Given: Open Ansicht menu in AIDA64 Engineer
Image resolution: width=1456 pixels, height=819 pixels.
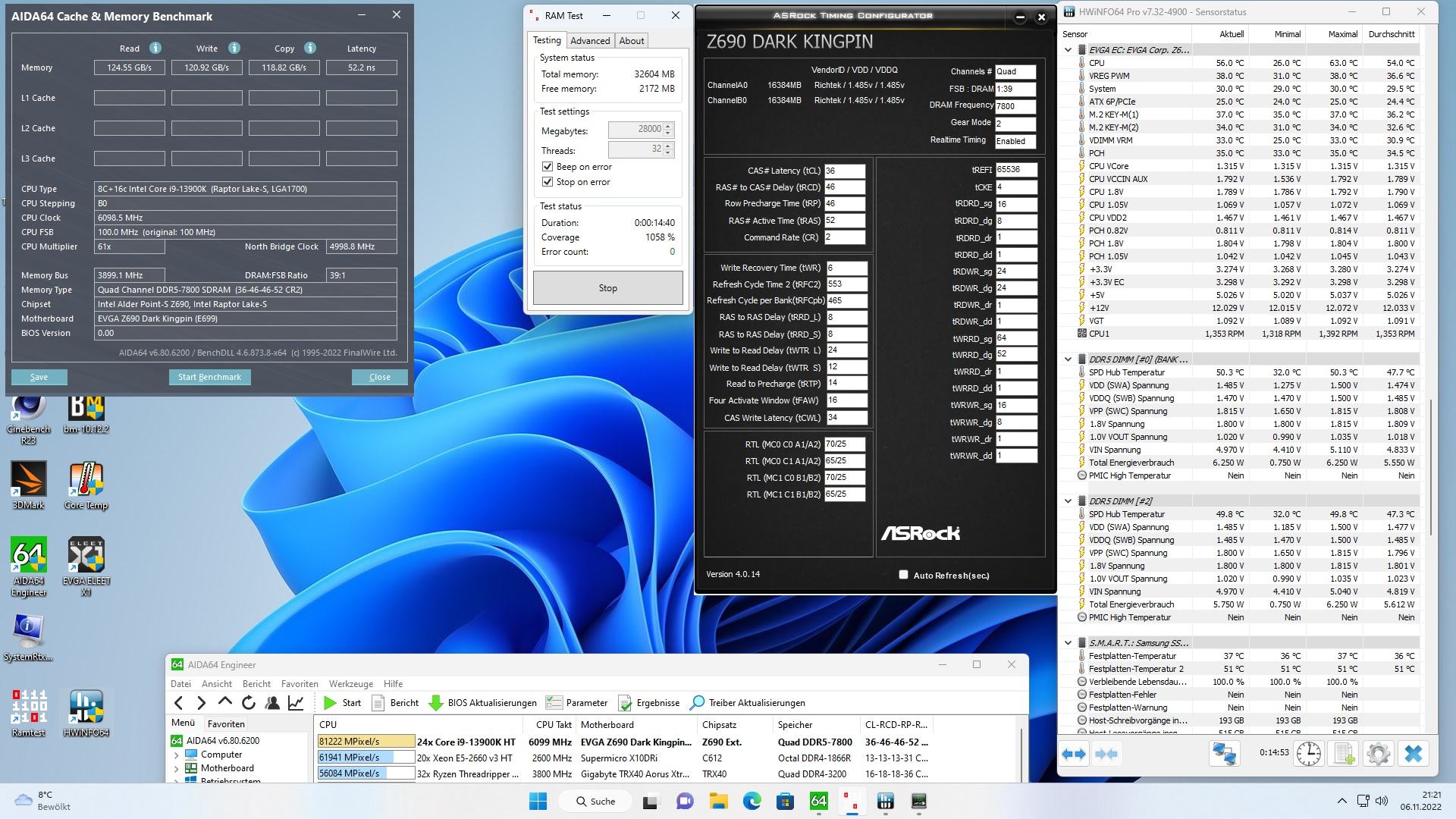Looking at the screenshot, I should click(217, 684).
